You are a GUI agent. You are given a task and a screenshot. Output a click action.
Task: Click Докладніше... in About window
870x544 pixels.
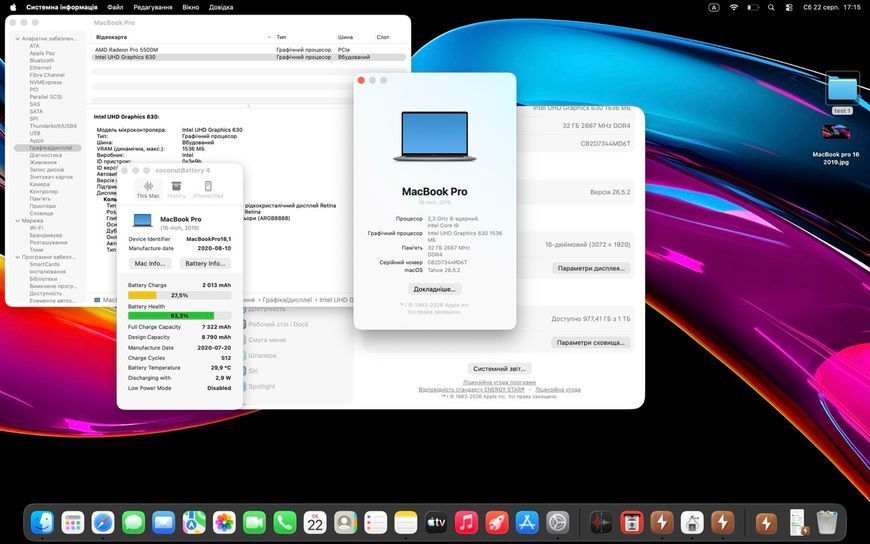point(434,289)
